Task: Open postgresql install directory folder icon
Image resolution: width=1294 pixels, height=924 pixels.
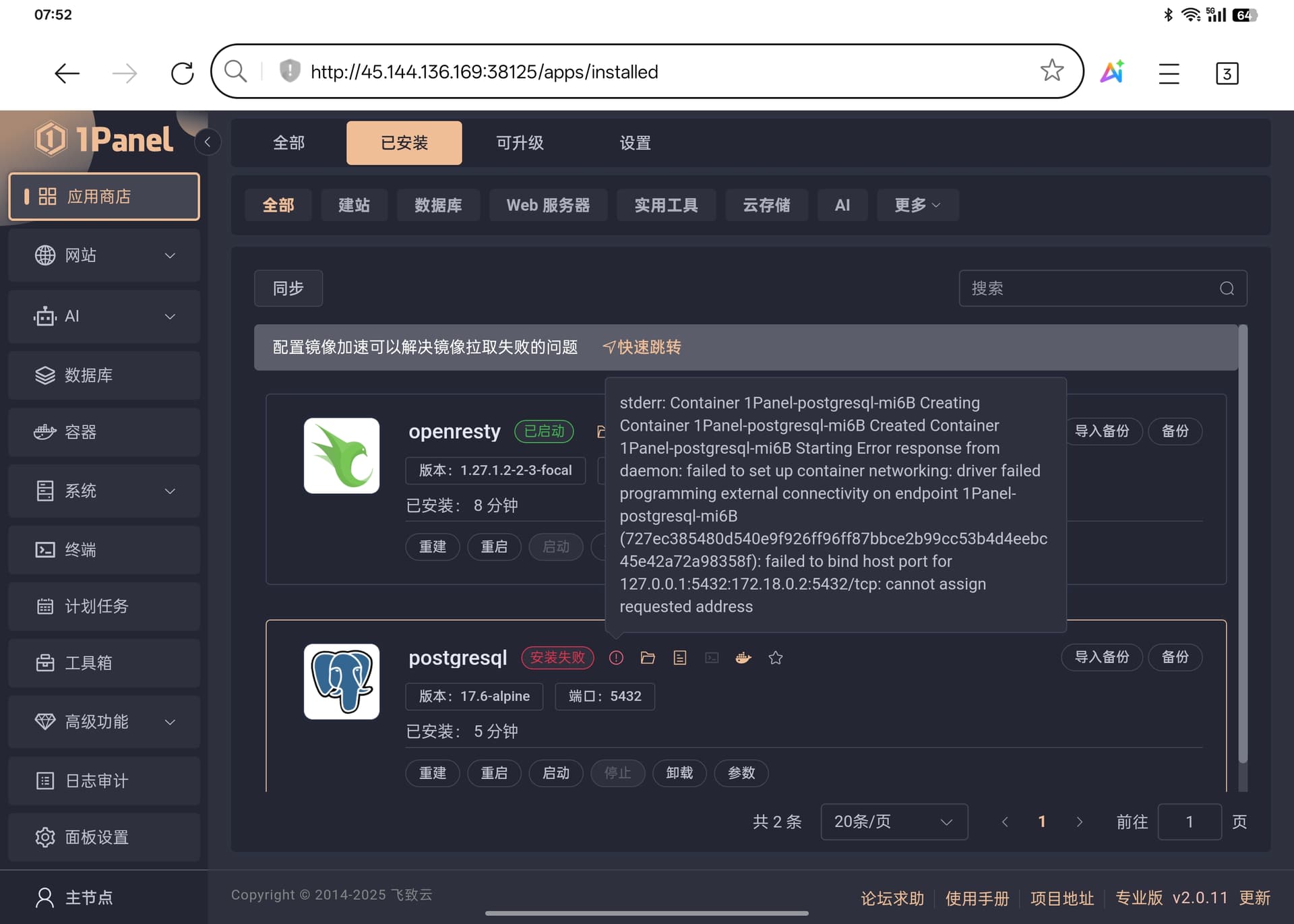Action: click(648, 658)
